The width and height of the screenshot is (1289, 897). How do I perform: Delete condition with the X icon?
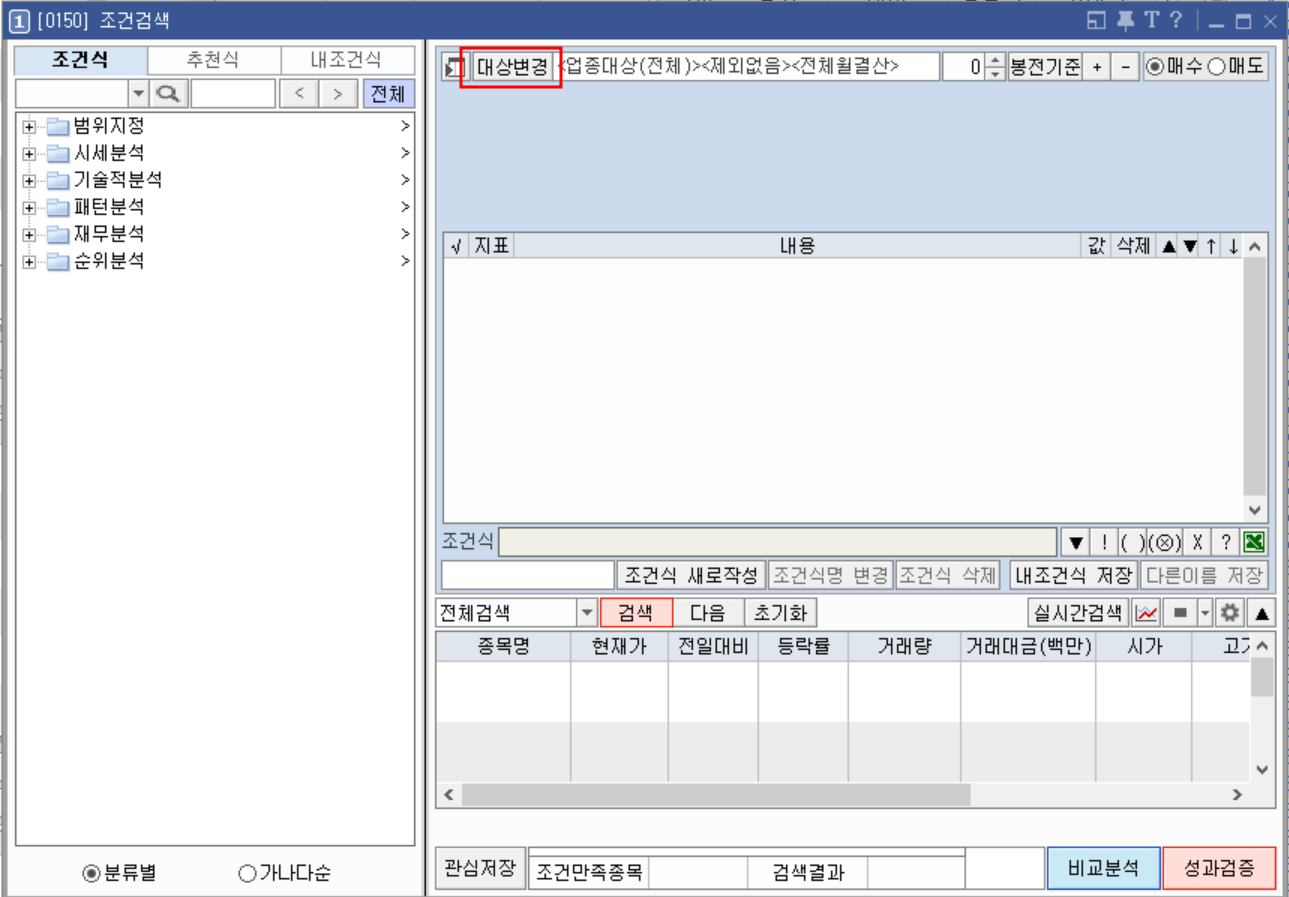click(x=1199, y=544)
